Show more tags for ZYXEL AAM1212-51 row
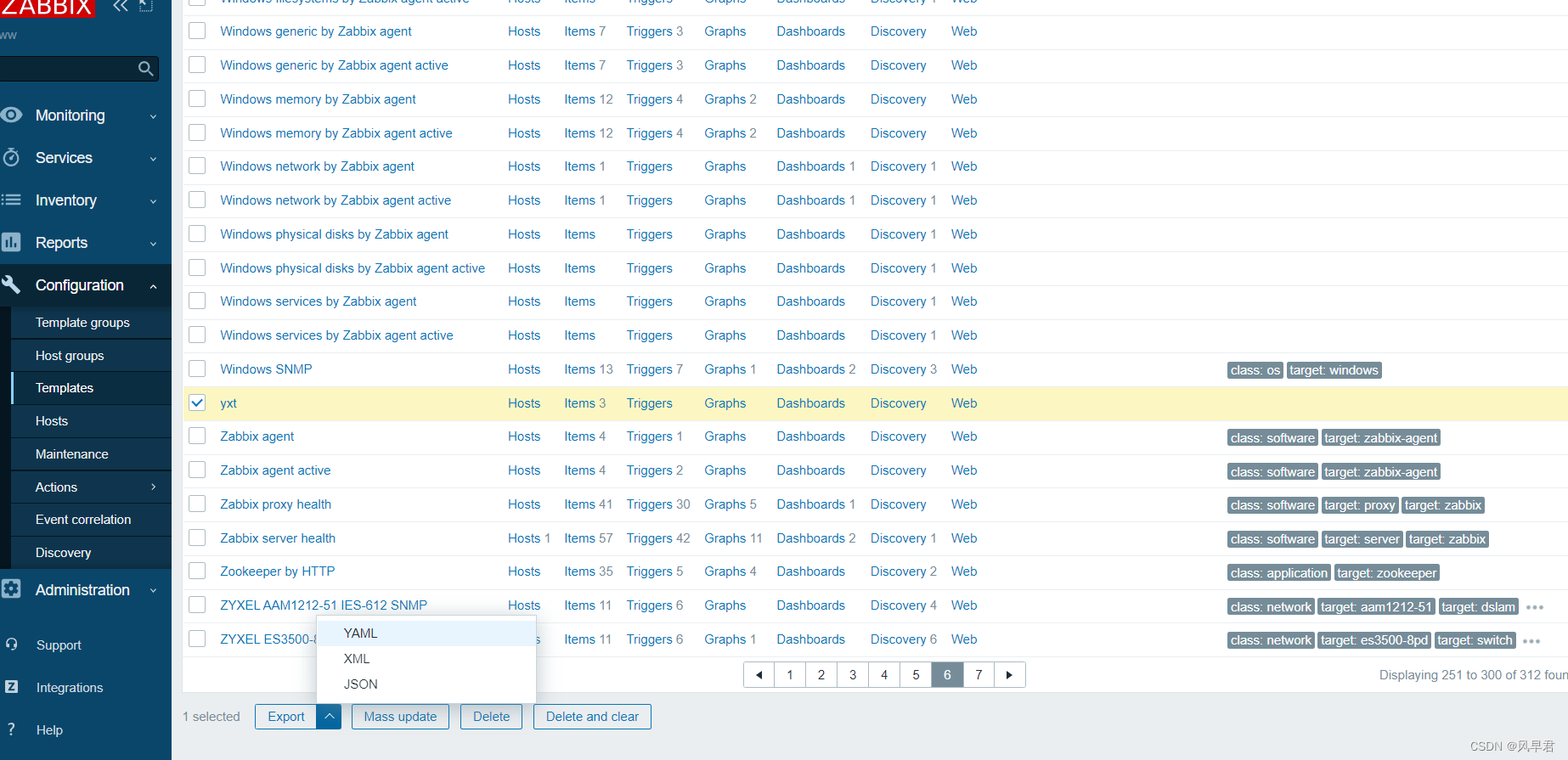Viewport: 1568px width, 760px height. pyautogui.click(x=1535, y=607)
